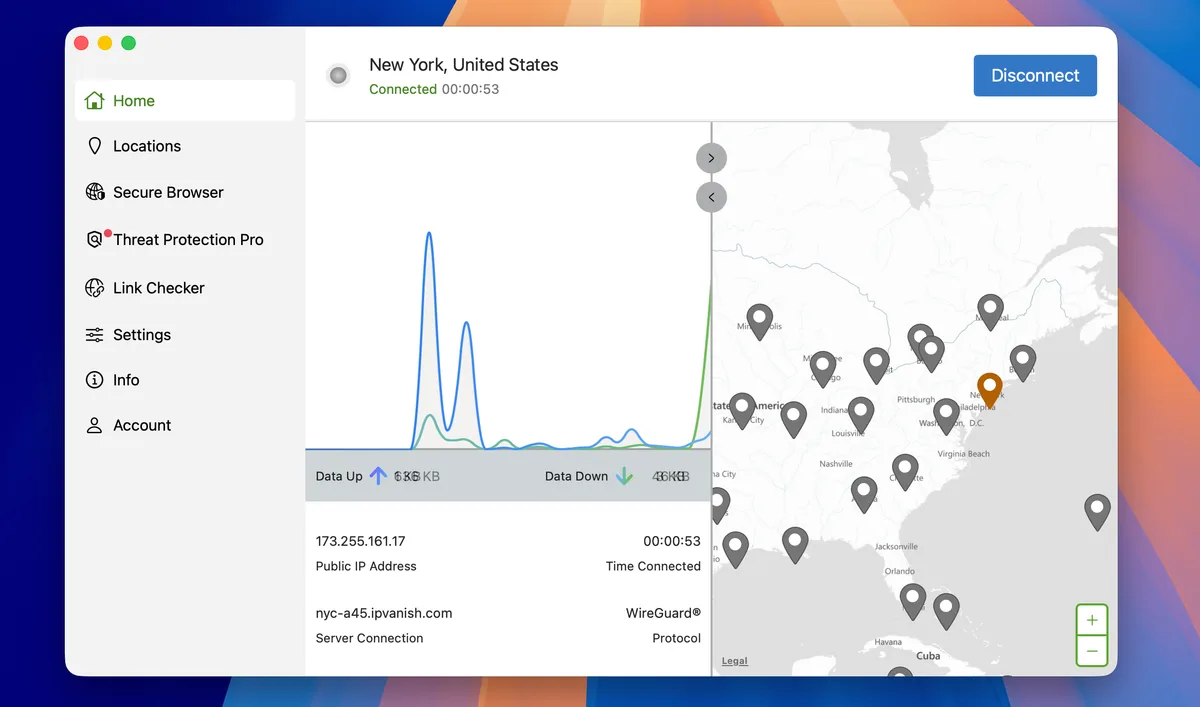This screenshot has width=1200, height=707.
Task: Select the Washington D.C. map pin
Action: tap(946, 415)
